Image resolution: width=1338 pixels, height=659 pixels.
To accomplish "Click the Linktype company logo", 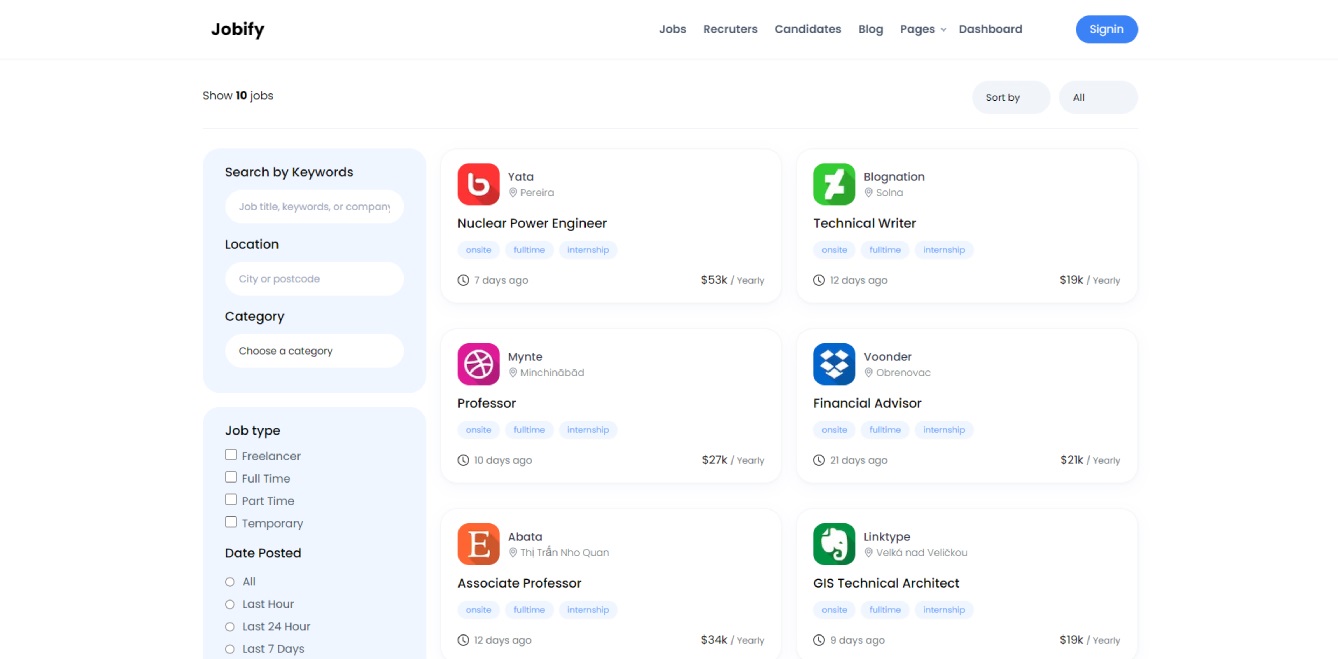I will pyautogui.click(x=834, y=544).
